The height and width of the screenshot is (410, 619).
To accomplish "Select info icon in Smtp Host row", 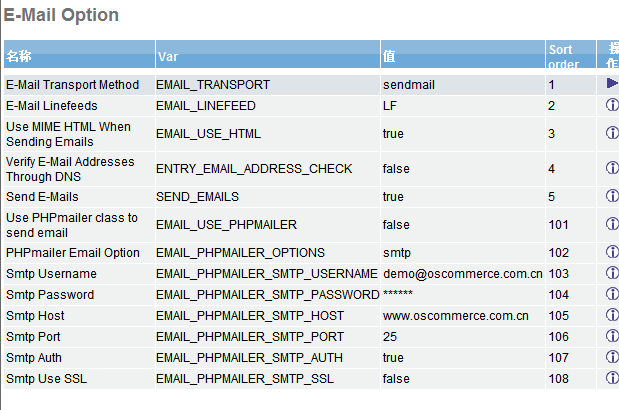I will click(612, 315).
